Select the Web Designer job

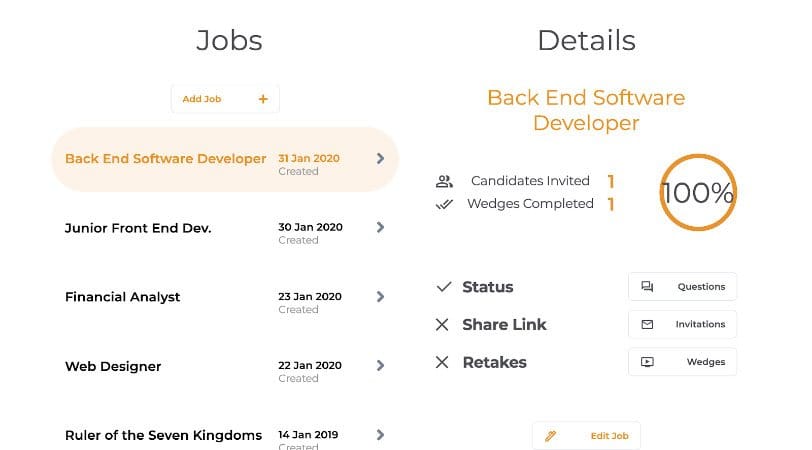tap(113, 366)
